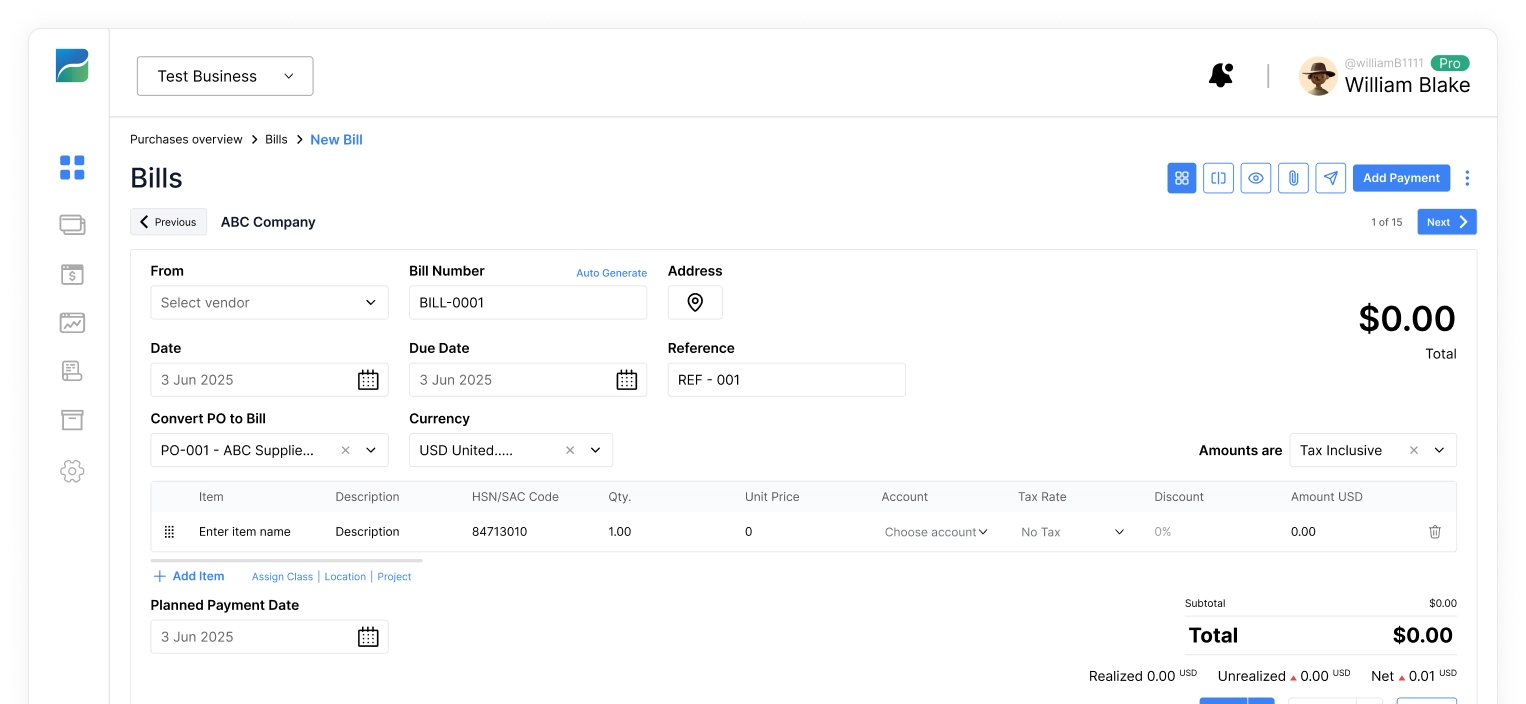Click the notification bell icon

pos(1220,76)
